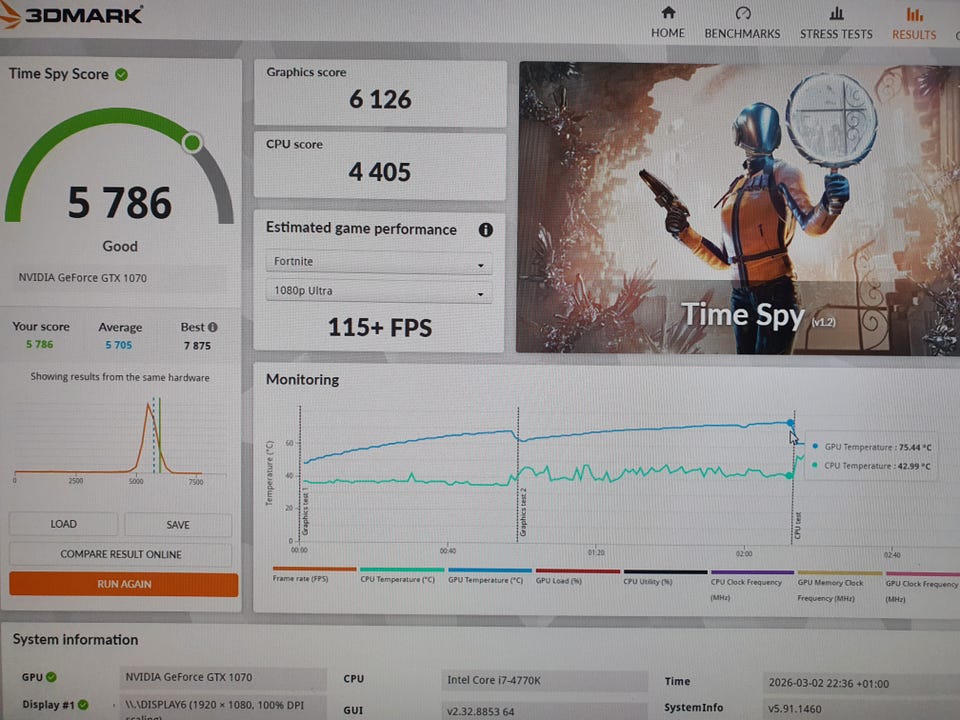
Task: Click the Intel Core i7-4770K CPU field
Action: click(x=544, y=680)
